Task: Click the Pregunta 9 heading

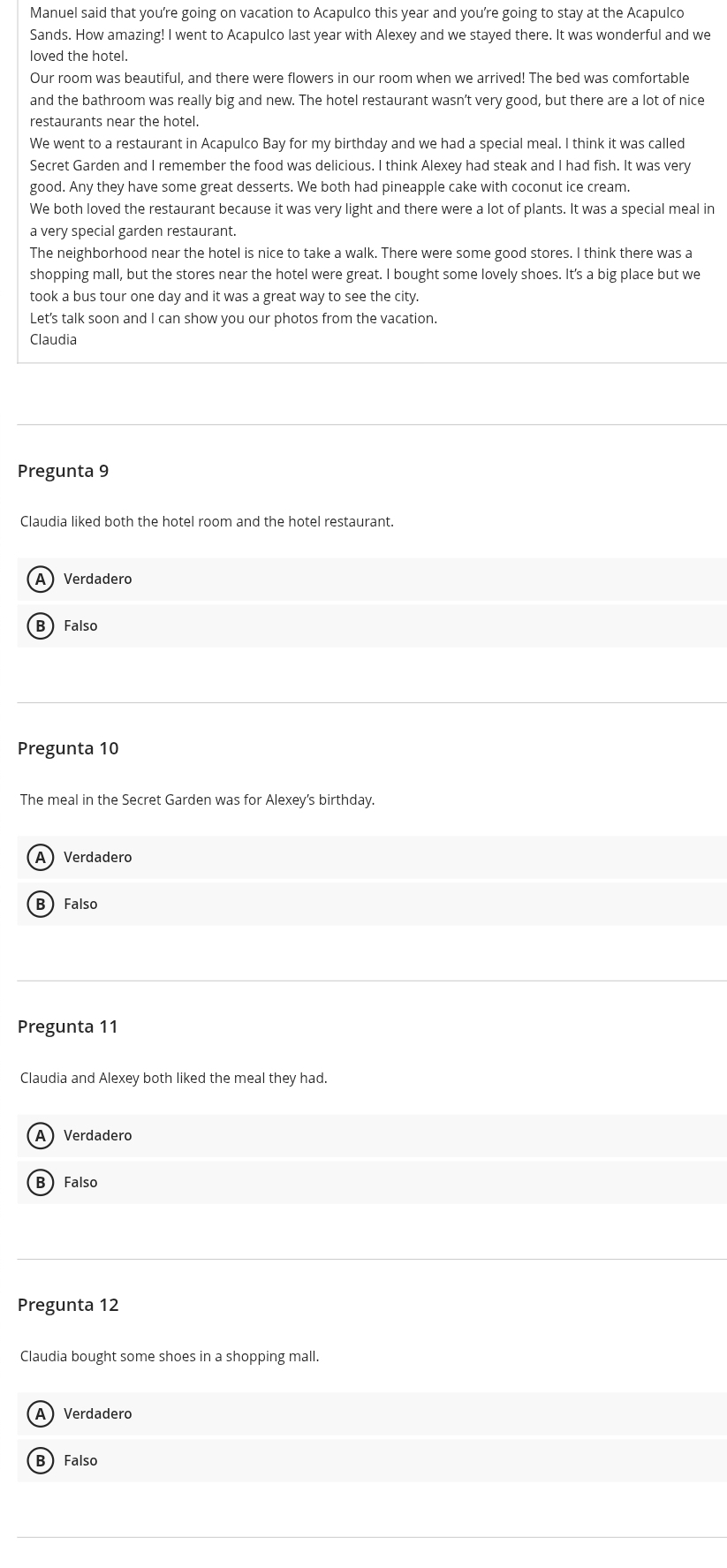Action: coord(63,471)
